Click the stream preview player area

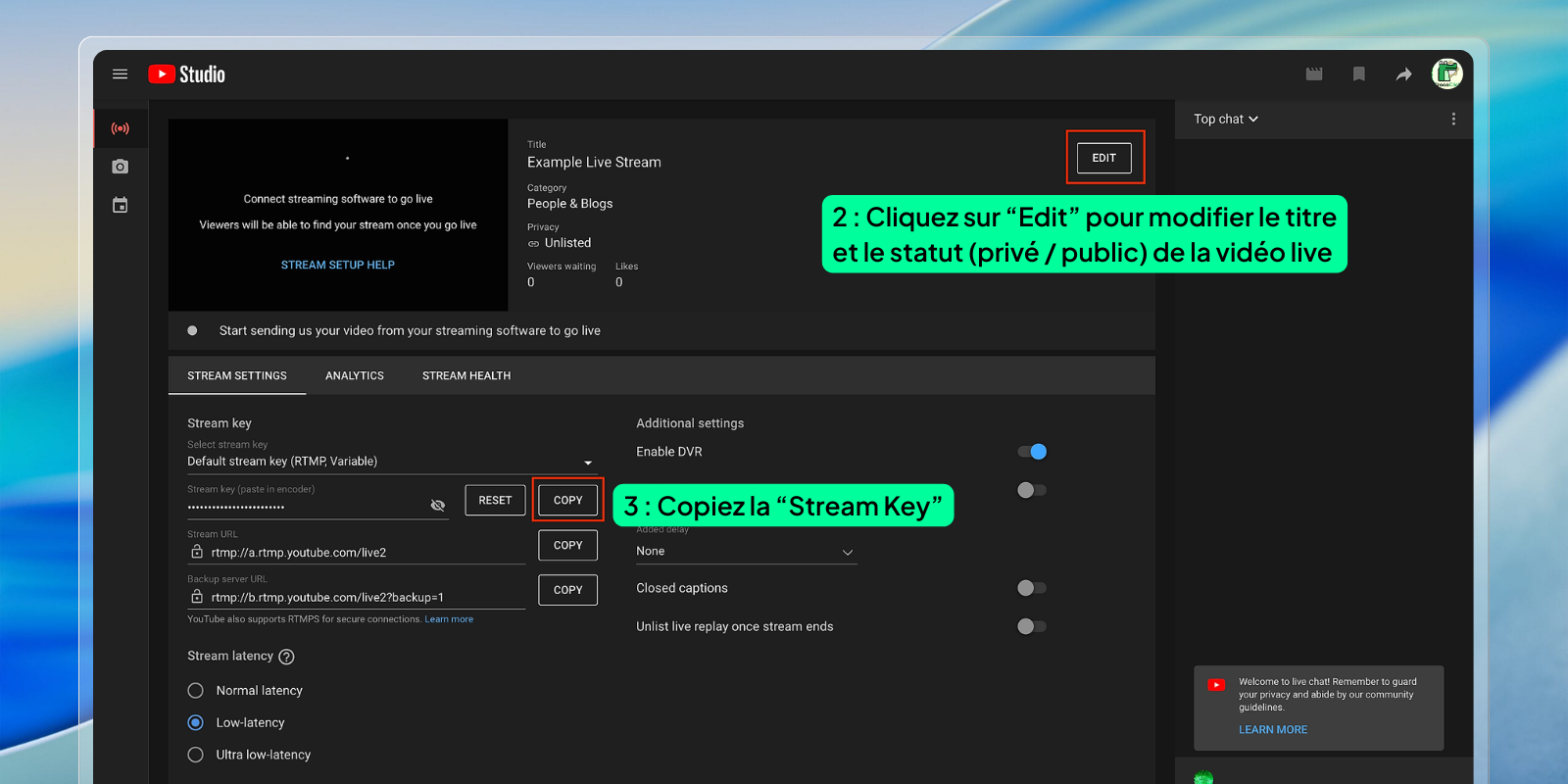338,215
